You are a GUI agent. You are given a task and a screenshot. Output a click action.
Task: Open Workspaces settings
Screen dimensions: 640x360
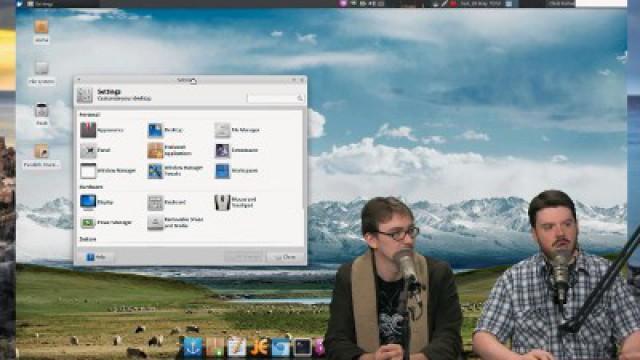236,171
